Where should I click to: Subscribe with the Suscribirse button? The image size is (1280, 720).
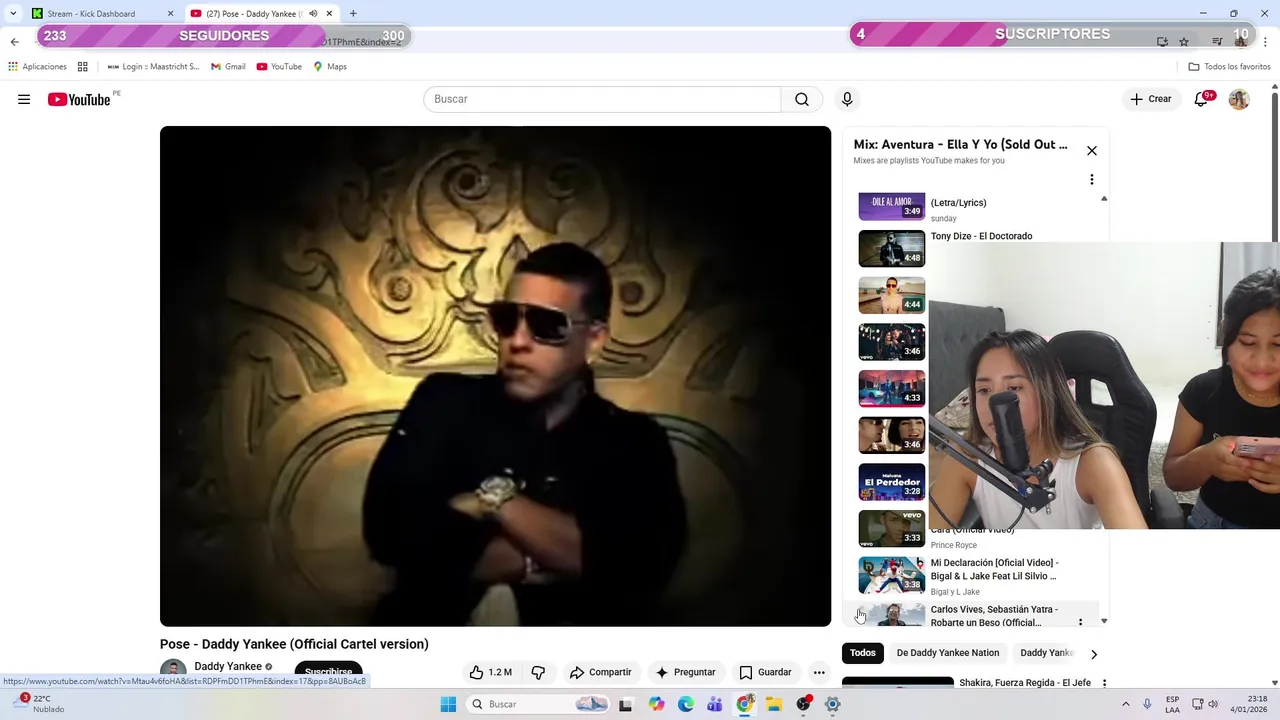coord(328,672)
